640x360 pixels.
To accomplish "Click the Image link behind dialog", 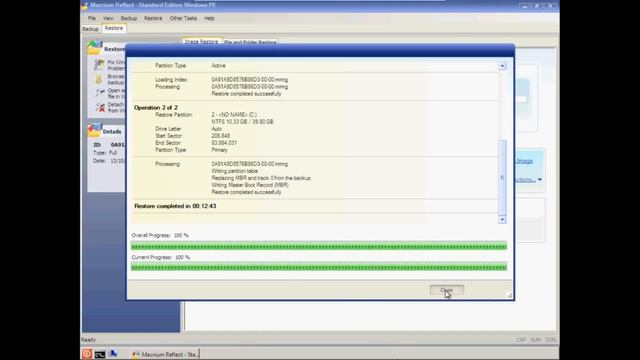I will [x=524, y=161].
